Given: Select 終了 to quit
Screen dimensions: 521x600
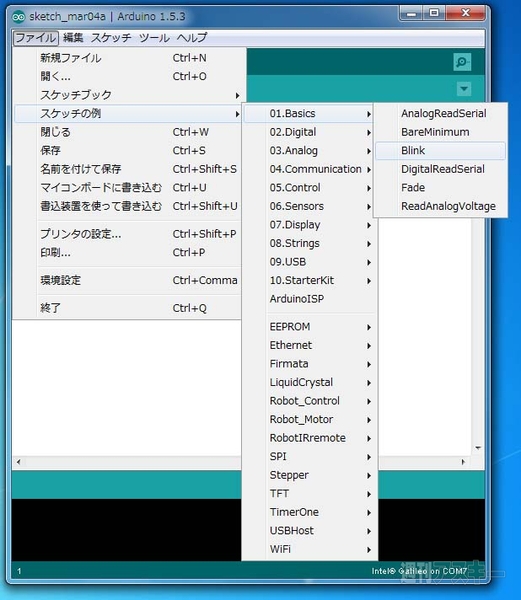Looking at the screenshot, I should (x=128, y=308).
